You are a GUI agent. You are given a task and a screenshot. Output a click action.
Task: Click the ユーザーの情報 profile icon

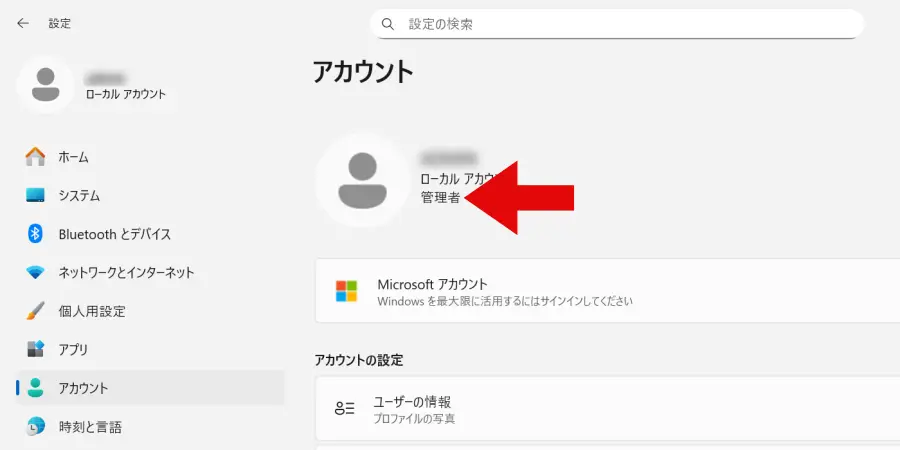coord(344,408)
